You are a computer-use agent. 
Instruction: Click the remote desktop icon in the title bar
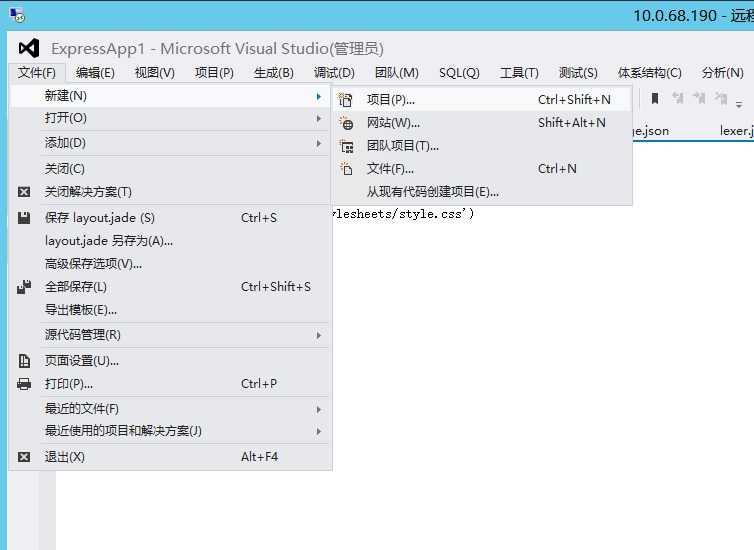[x=17, y=15]
